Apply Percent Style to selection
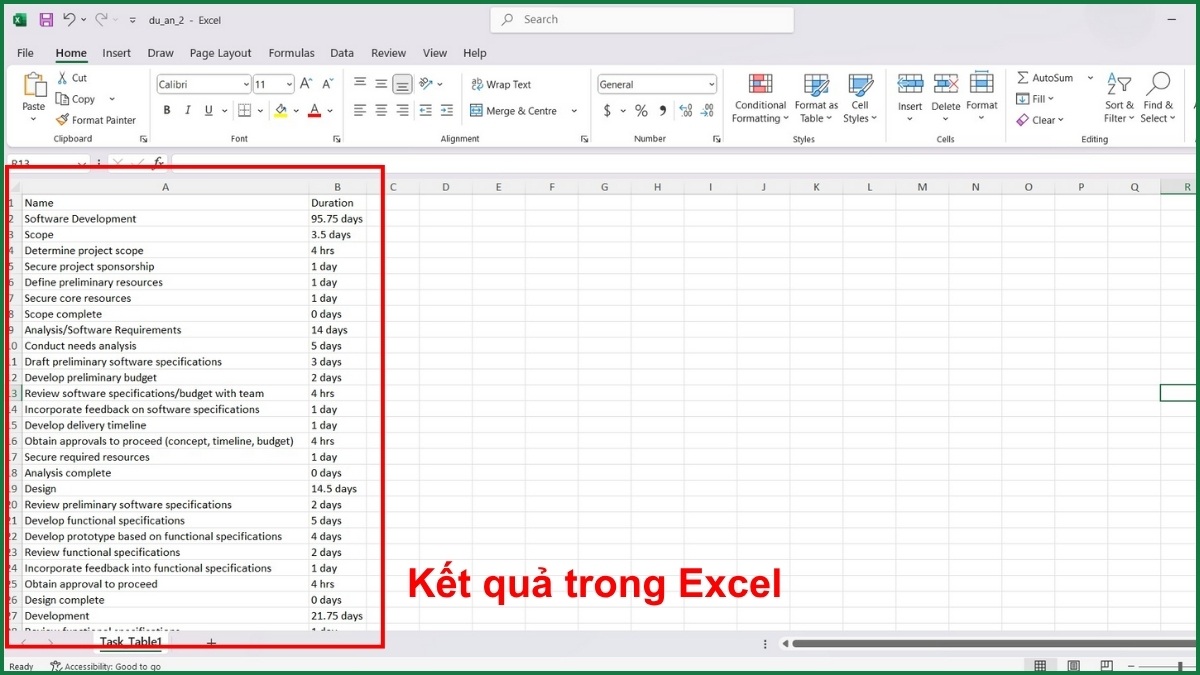The height and width of the screenshot is (675, 1200). pyautogui.click(x=640, y=111)
